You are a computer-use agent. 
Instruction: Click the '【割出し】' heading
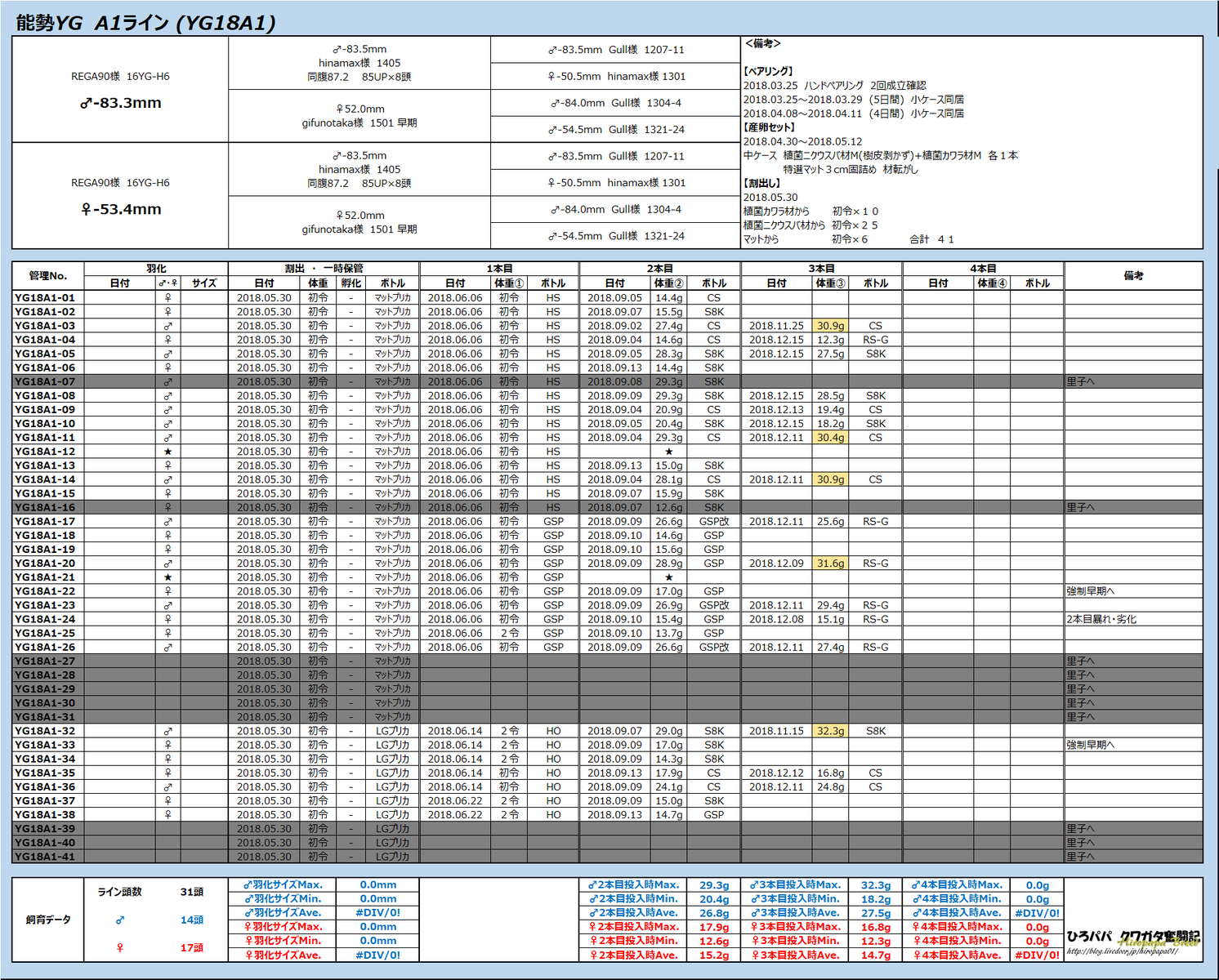(x=763, y=183)
